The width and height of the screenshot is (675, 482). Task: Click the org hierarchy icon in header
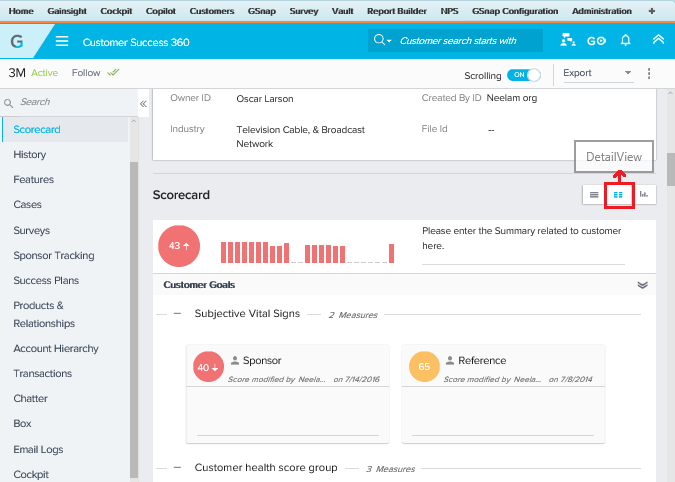coord(568,40)
